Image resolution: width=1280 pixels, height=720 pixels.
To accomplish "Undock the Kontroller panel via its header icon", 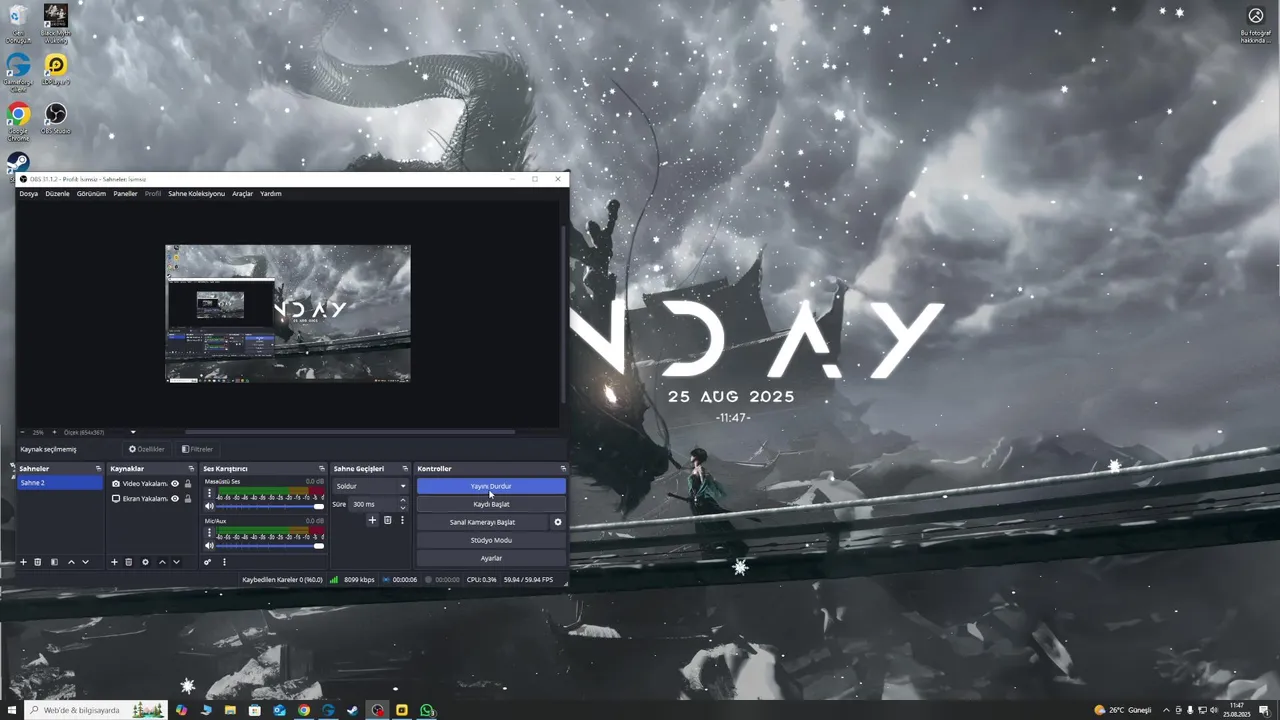I will pyautogui.click(x=563, y=468).
